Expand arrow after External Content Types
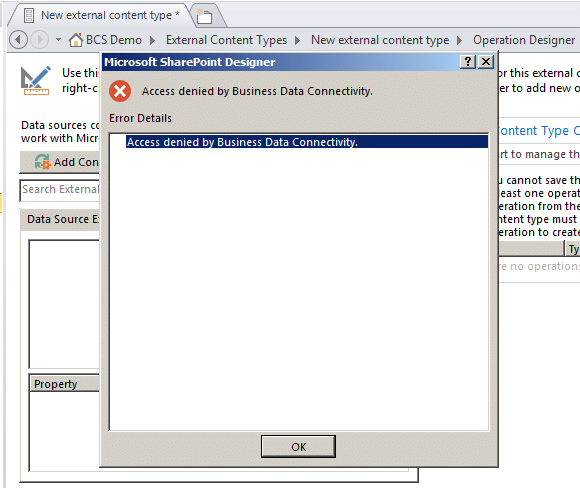 click(297, 40)
